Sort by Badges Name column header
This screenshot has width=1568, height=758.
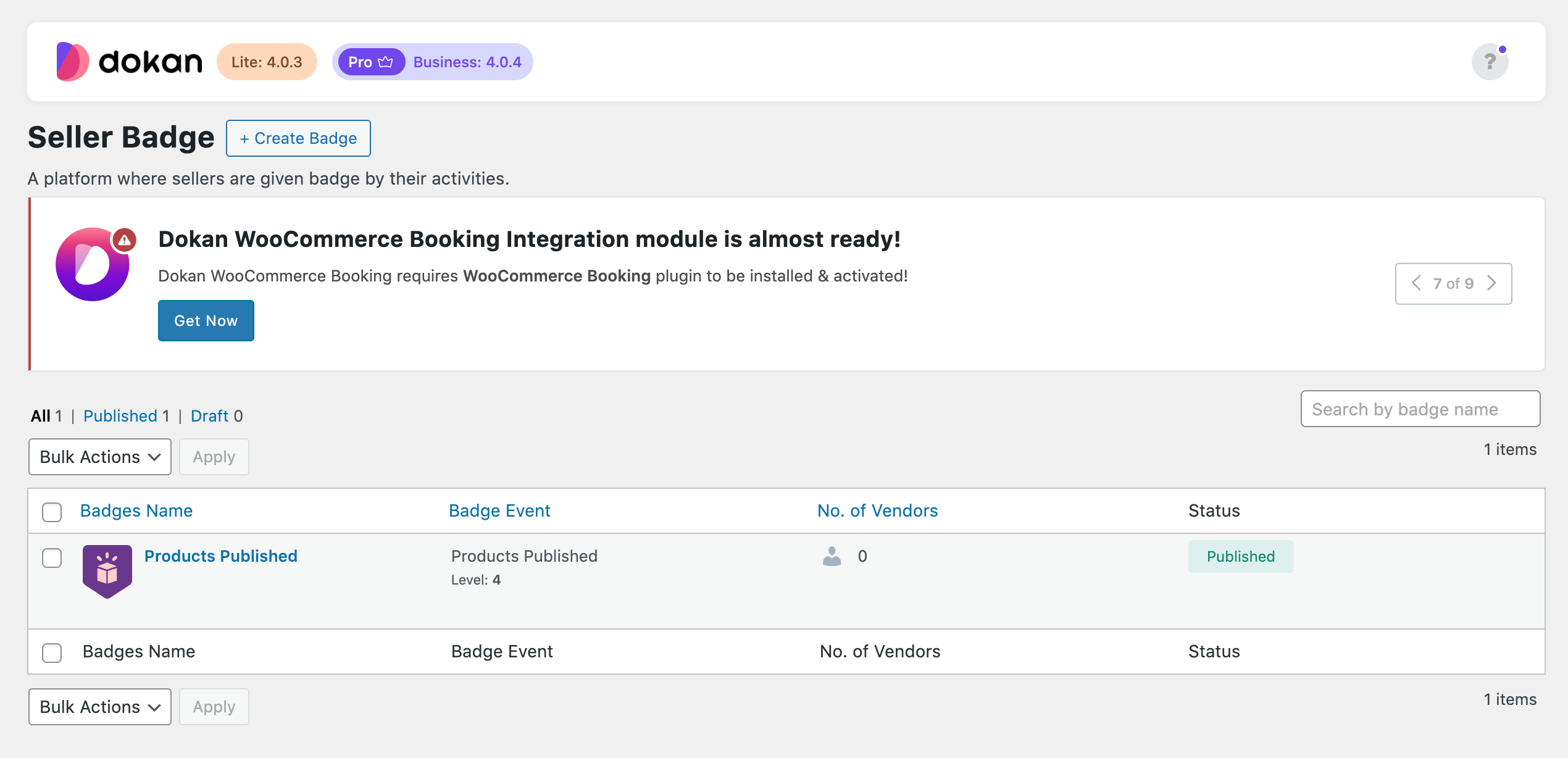(136, 510)
